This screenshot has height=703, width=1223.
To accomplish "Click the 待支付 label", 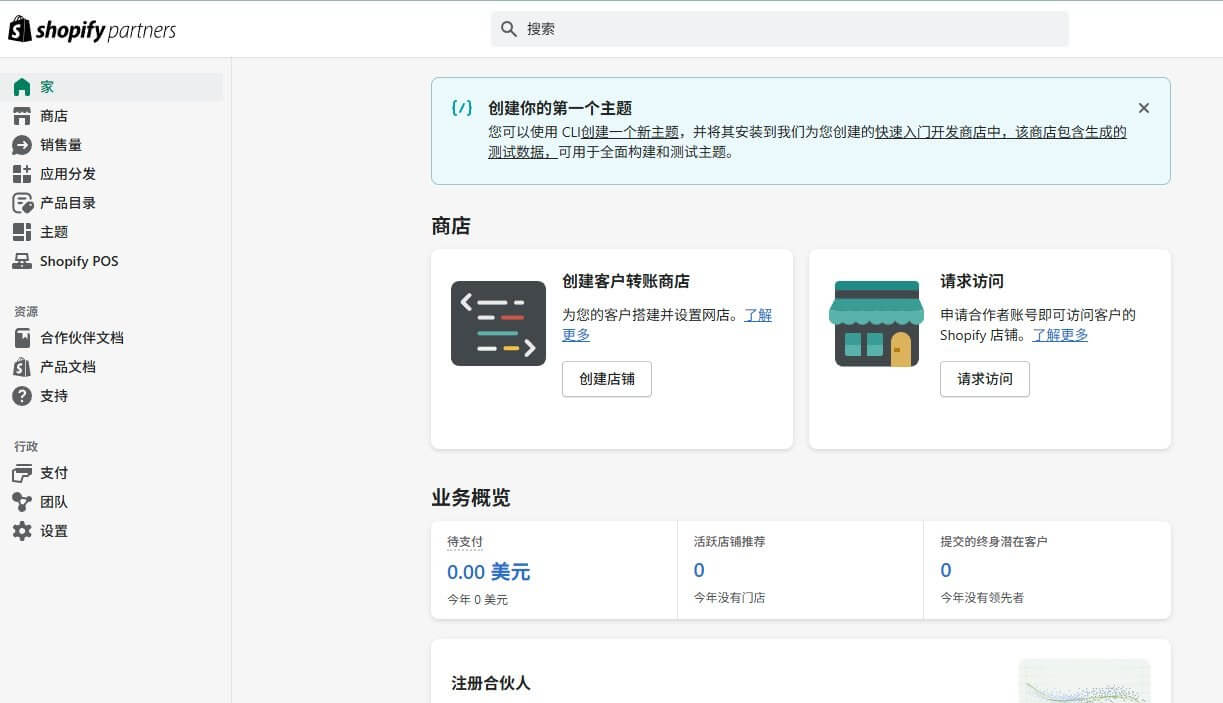I will (465, 542).
